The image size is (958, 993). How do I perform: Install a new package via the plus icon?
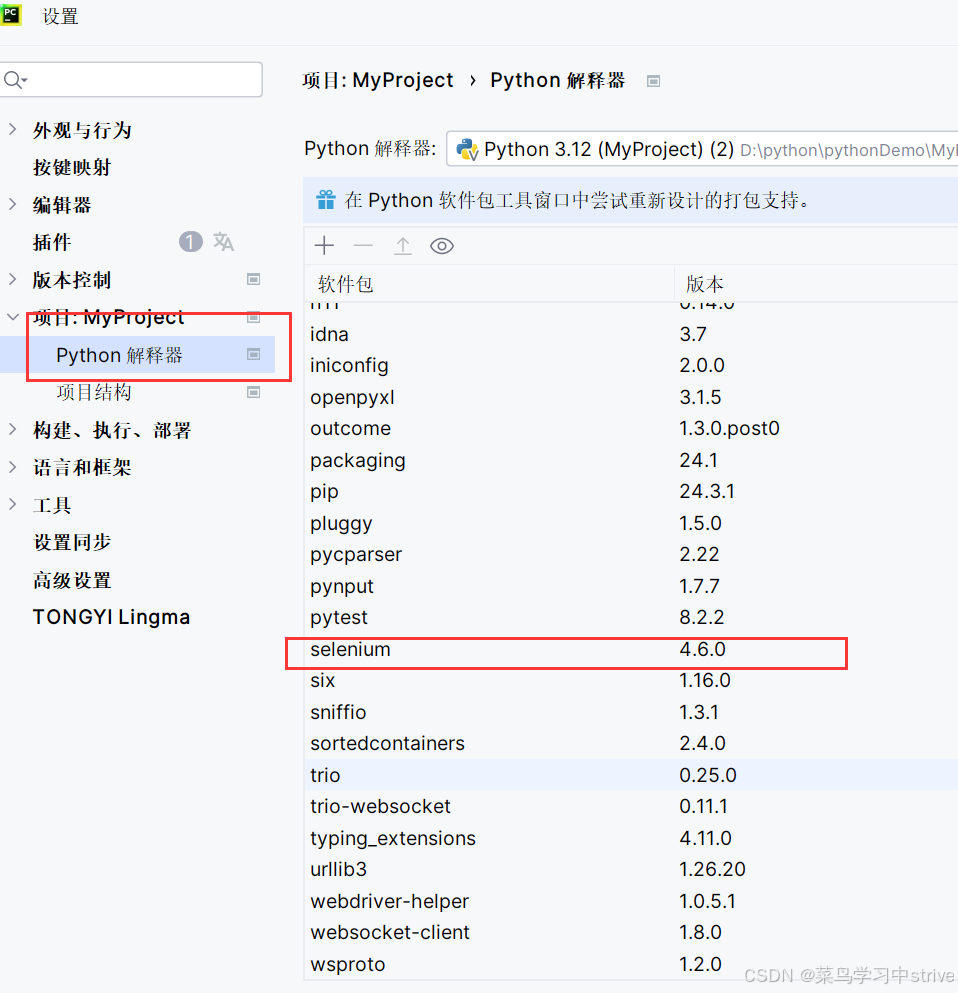[x=324, y=245]
